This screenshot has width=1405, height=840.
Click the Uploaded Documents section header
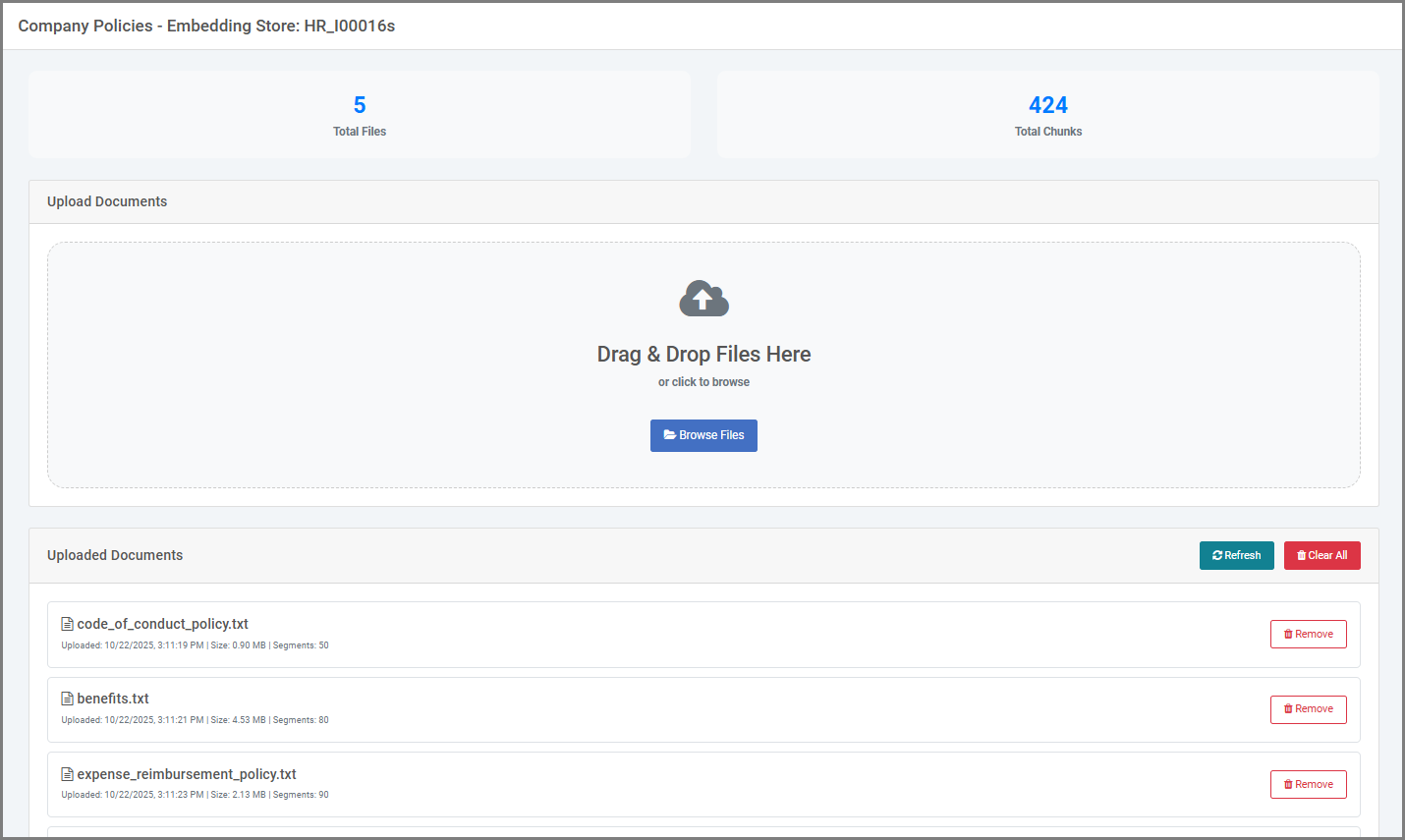115,555
